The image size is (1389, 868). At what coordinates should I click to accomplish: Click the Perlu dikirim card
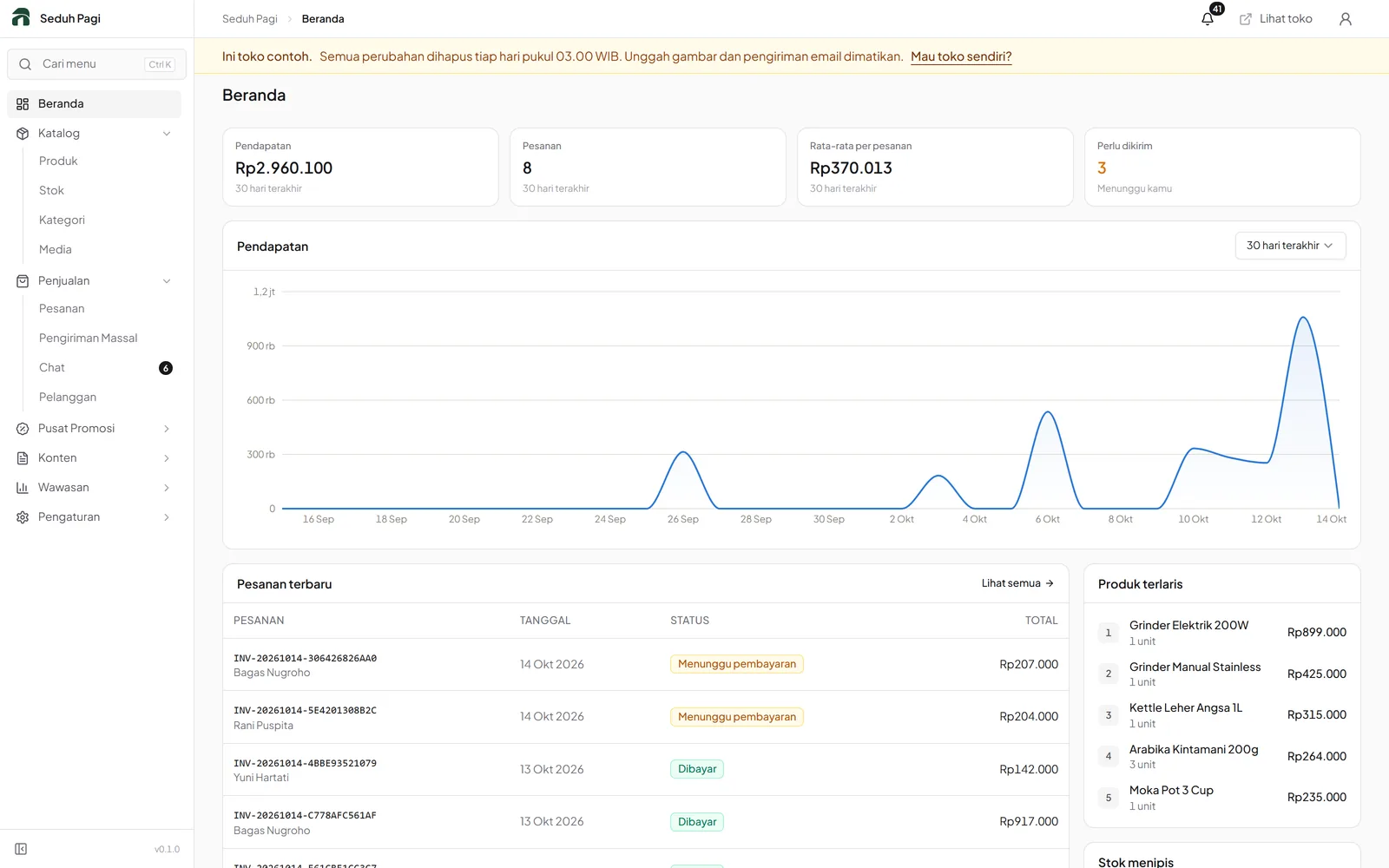click(1222, 167)
